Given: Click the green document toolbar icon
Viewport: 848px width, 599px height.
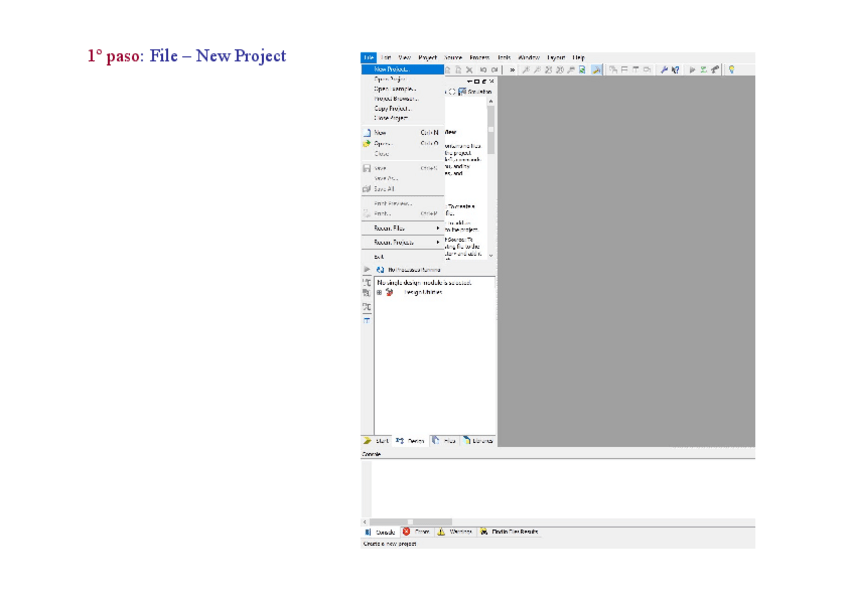Looking at the screenshot, I should (x=582, y=70).
